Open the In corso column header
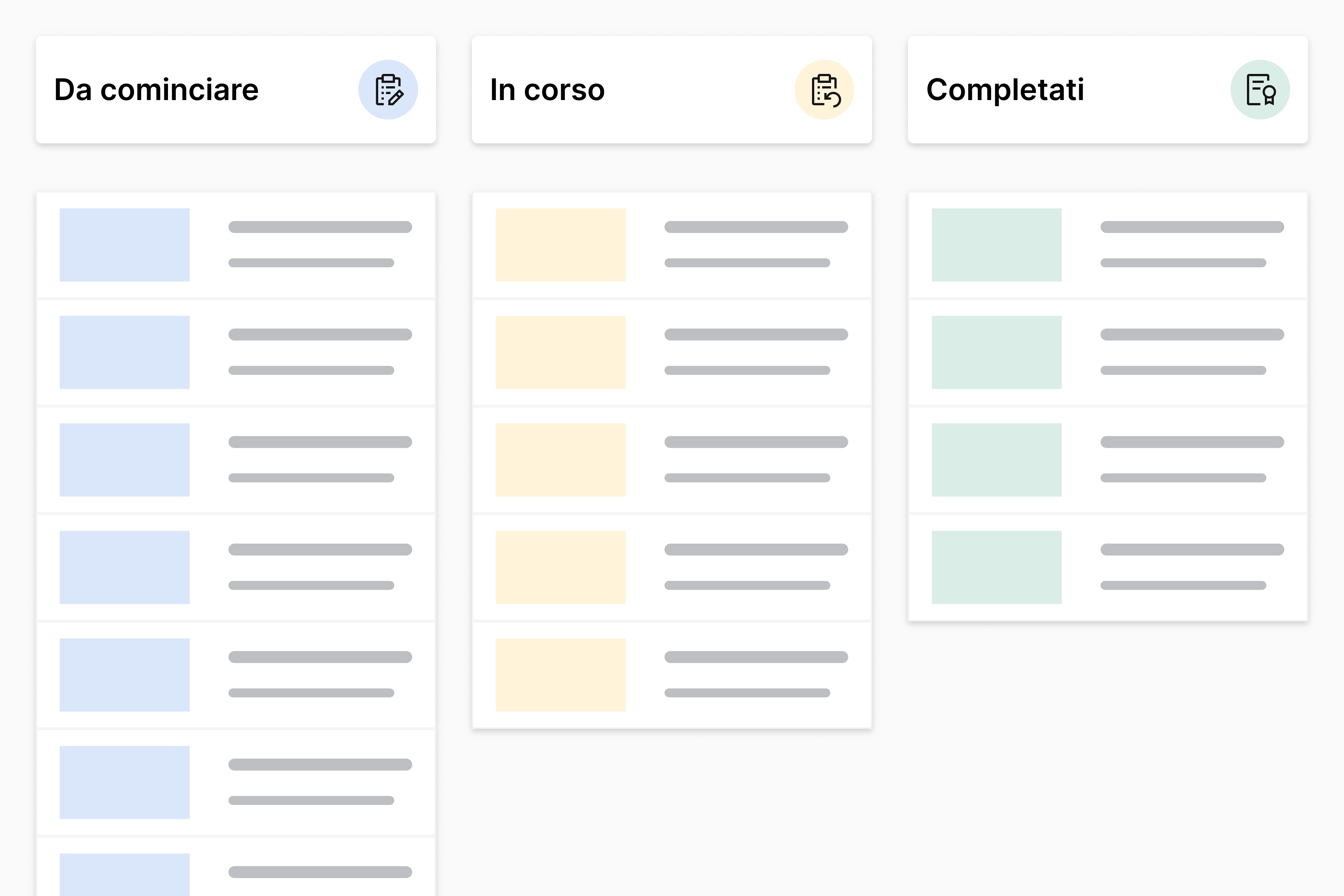The height and width of the screenshot is (896, 1344). pos(547,90)
